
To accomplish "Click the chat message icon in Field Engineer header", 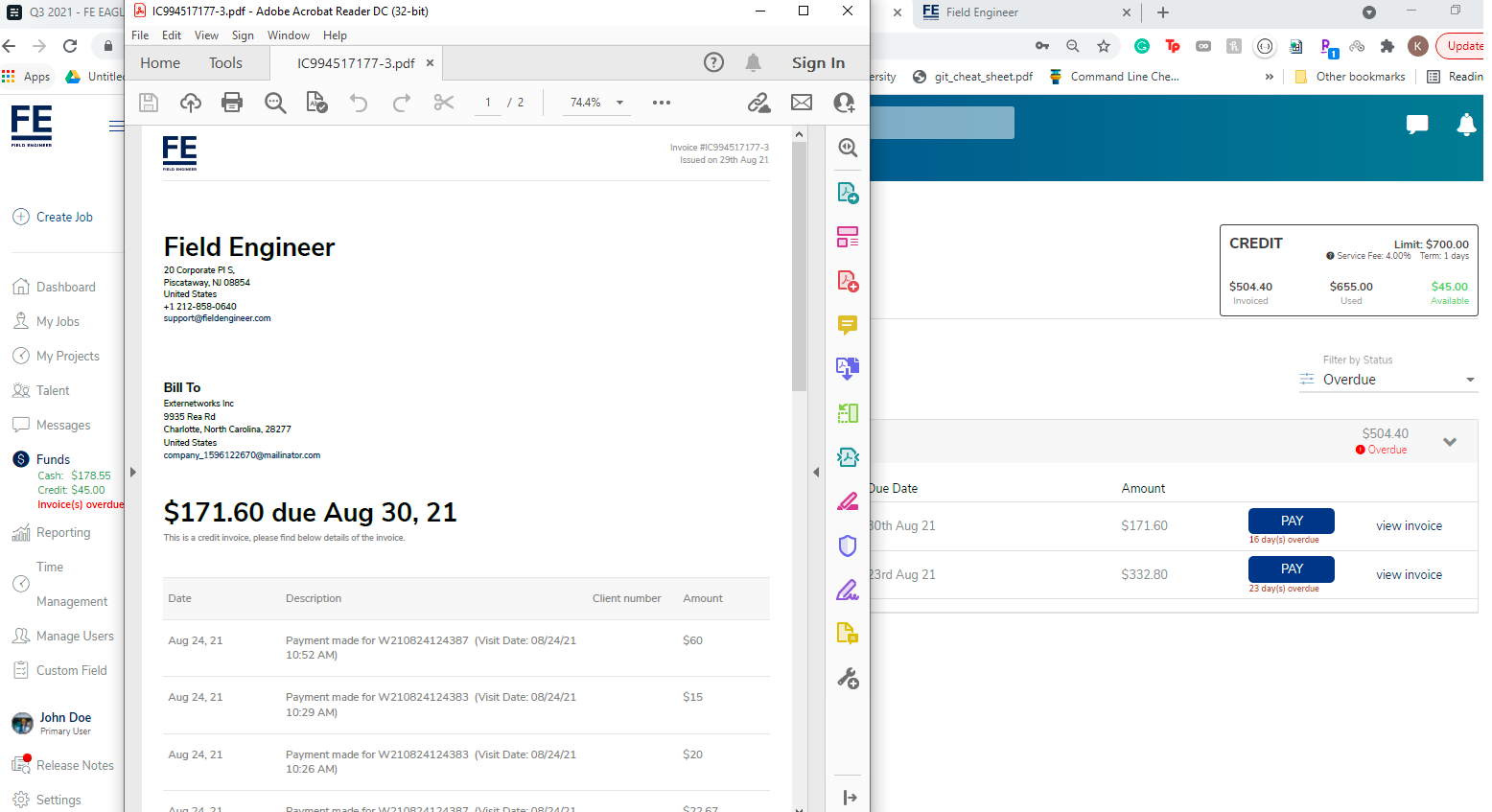I will point(1417,124).
